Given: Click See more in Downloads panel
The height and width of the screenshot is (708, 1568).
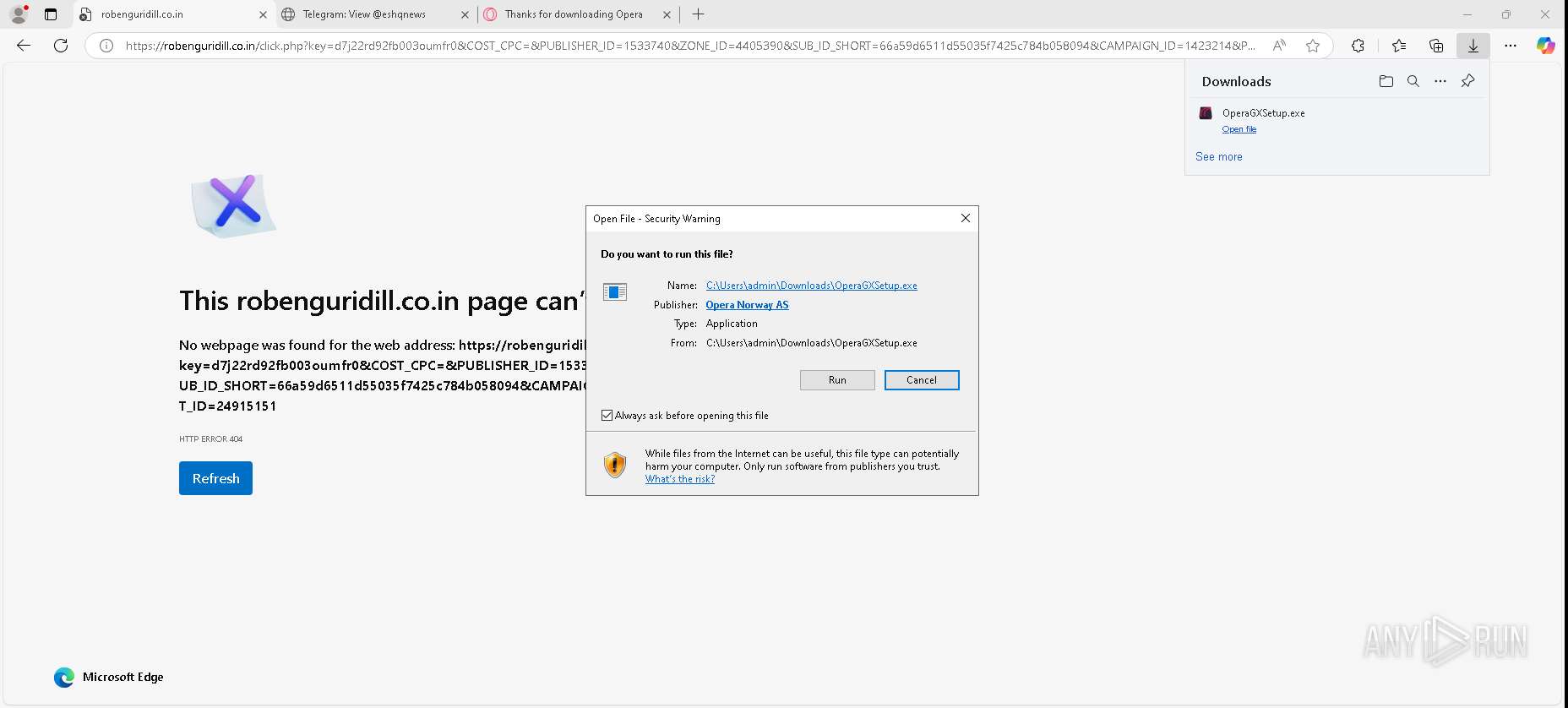Looking at the screenshot, I should click(1218, 157).
